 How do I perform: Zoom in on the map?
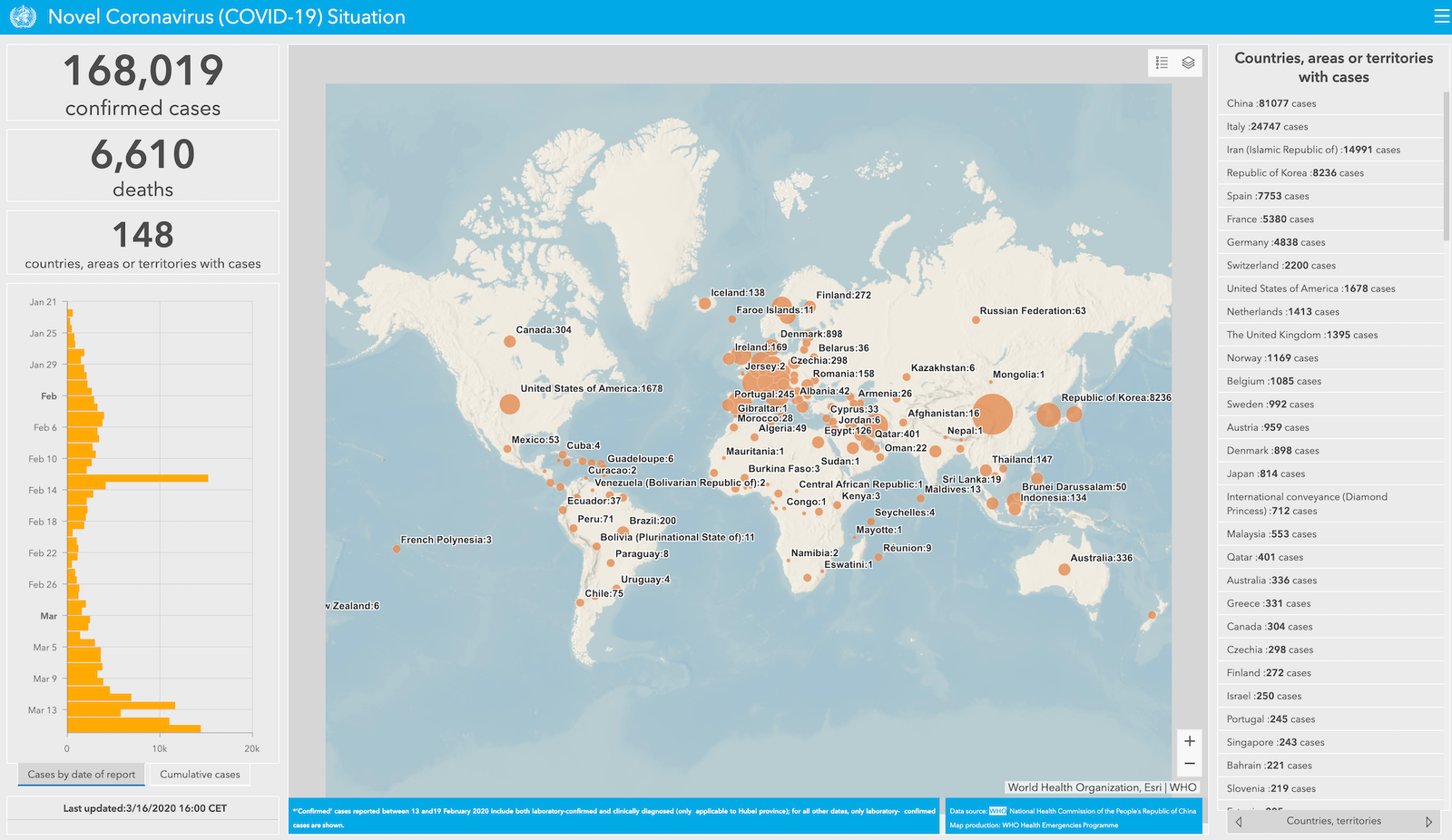(x=1189, y=741)
